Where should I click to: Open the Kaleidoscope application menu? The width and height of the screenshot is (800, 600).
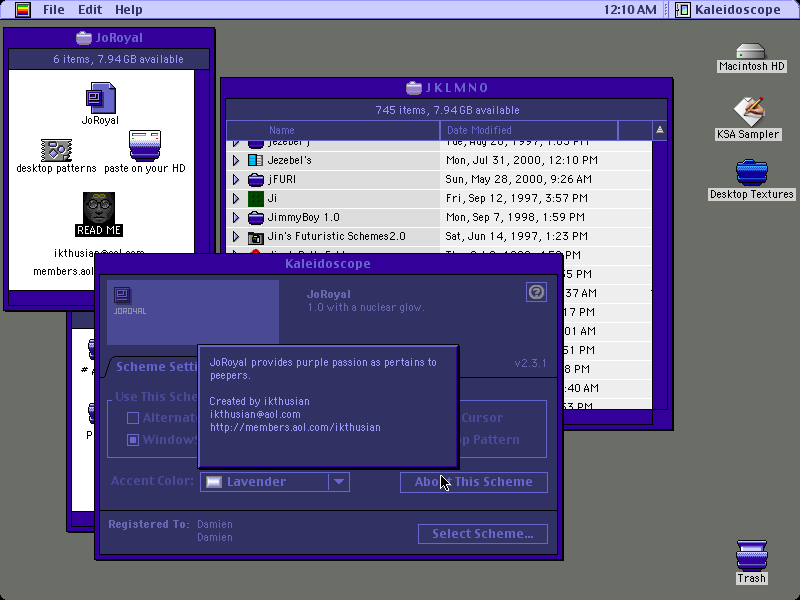[730, 9]
